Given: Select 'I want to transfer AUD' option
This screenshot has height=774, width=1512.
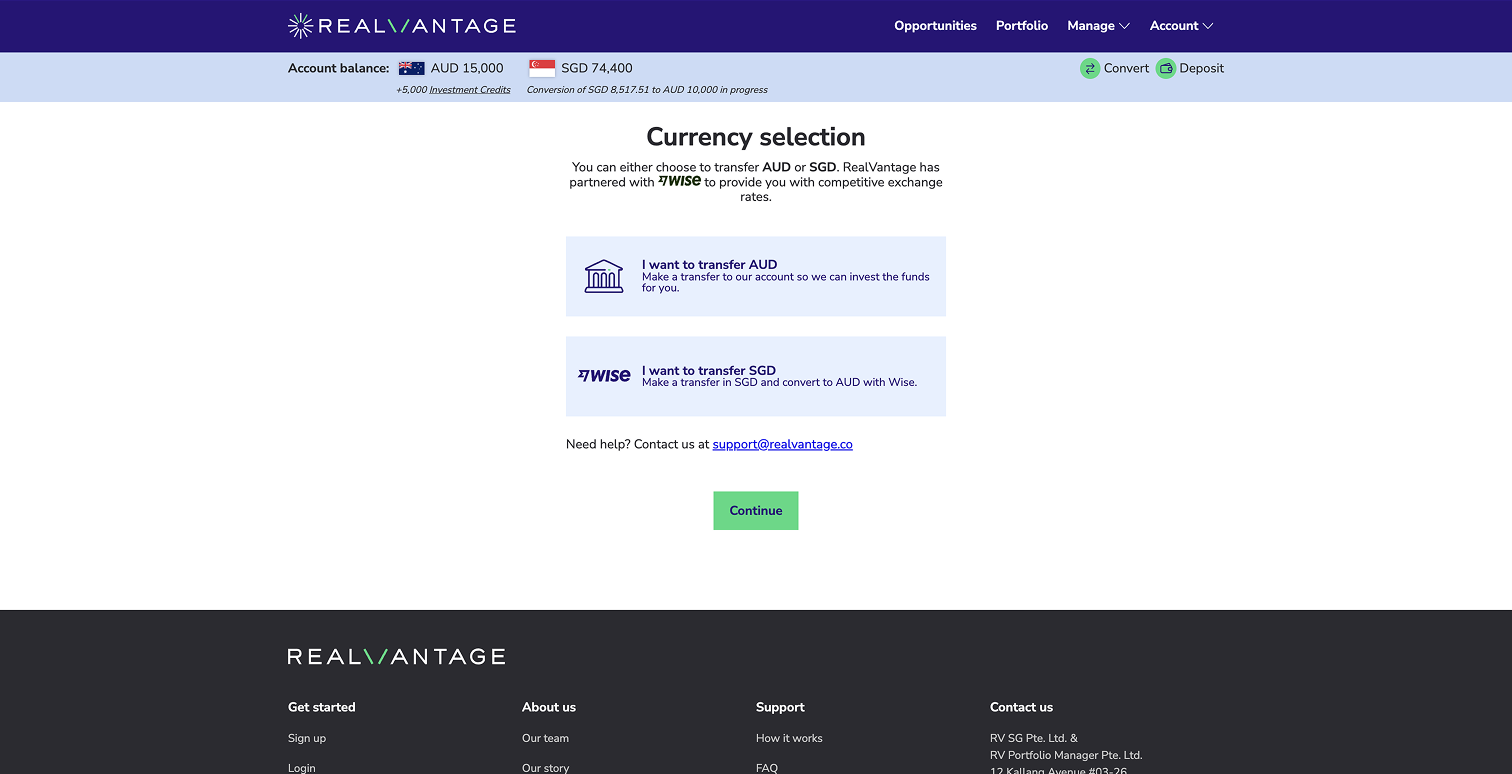Looking at the screenshot, I should coord(755,276).
